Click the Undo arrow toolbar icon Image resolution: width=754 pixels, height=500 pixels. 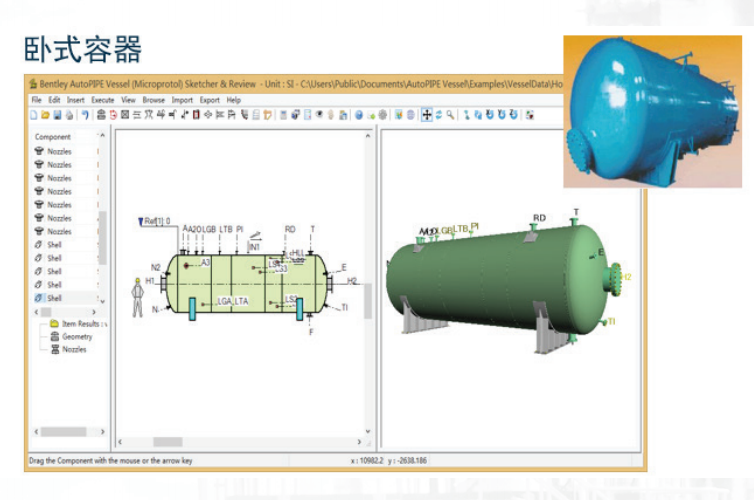pyautogui.click(x=85, y=115)
